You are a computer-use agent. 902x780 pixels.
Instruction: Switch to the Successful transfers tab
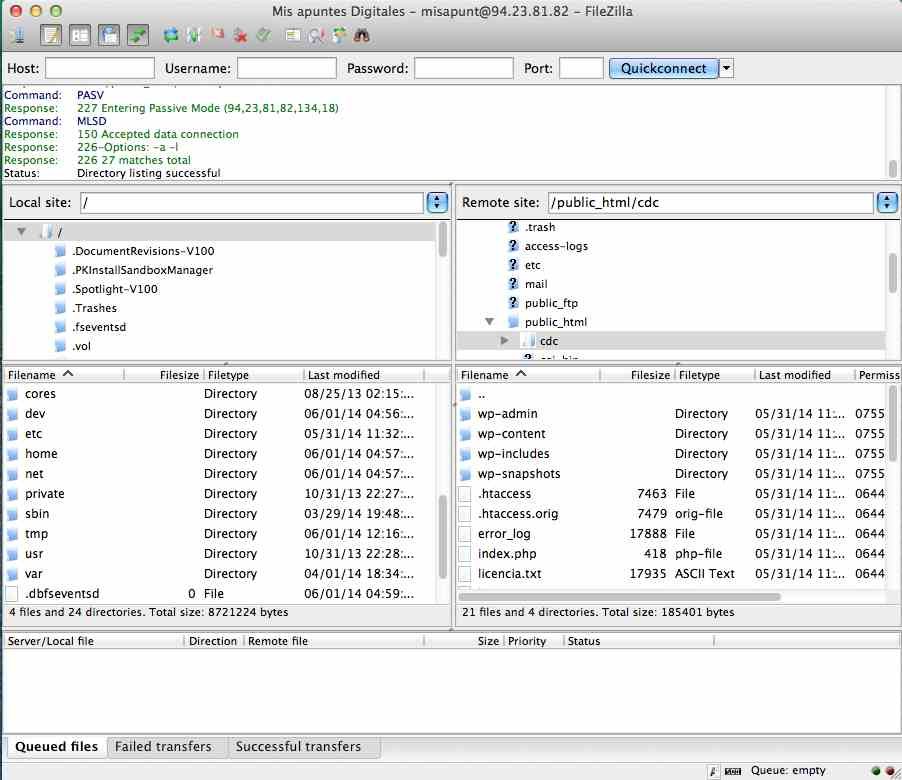click(299, 747)
